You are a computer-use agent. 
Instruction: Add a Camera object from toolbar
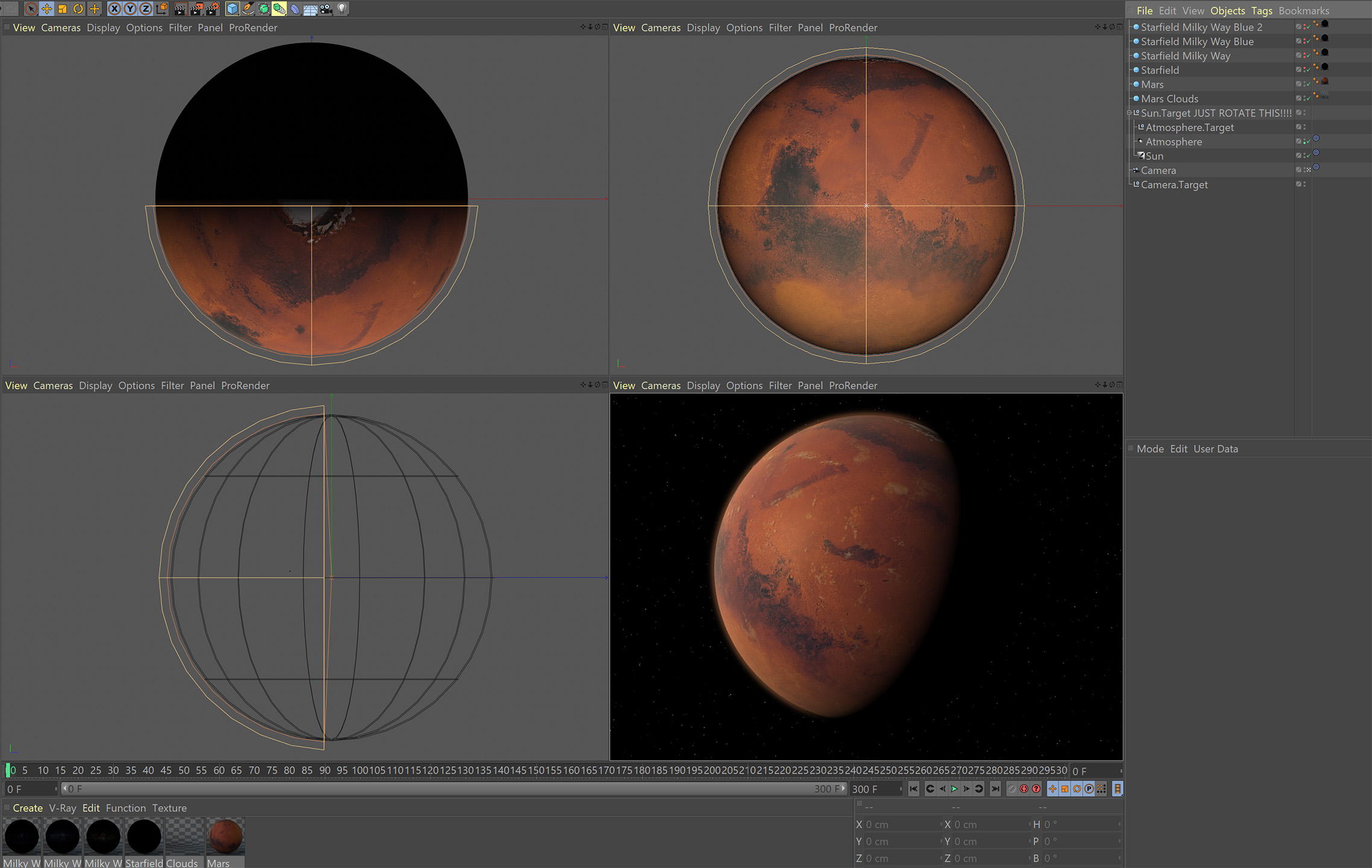326,9
